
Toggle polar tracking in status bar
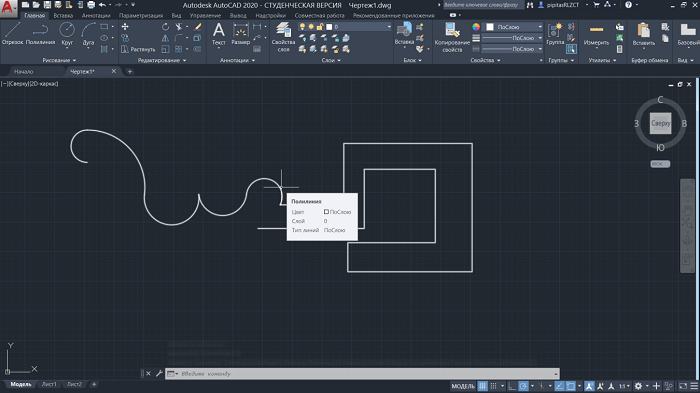coord(523,386)
